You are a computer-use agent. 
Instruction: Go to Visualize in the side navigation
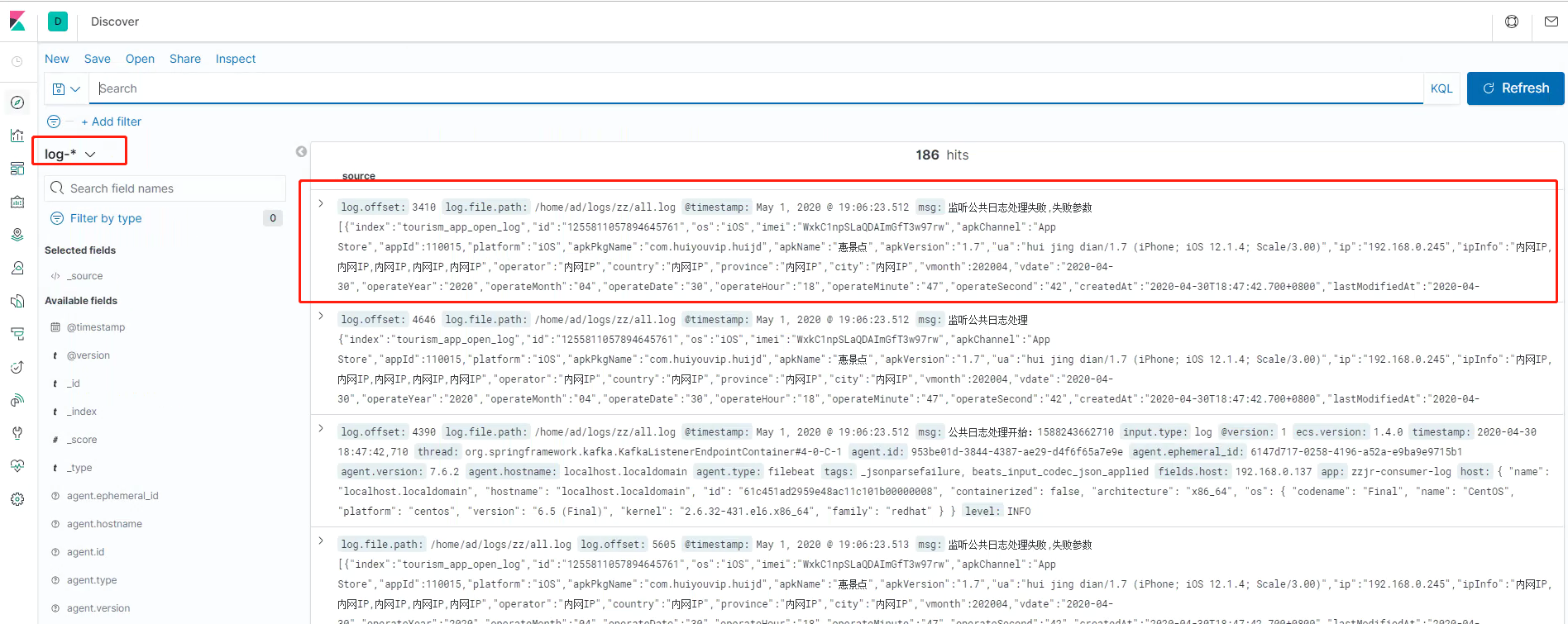coord(17,136)
